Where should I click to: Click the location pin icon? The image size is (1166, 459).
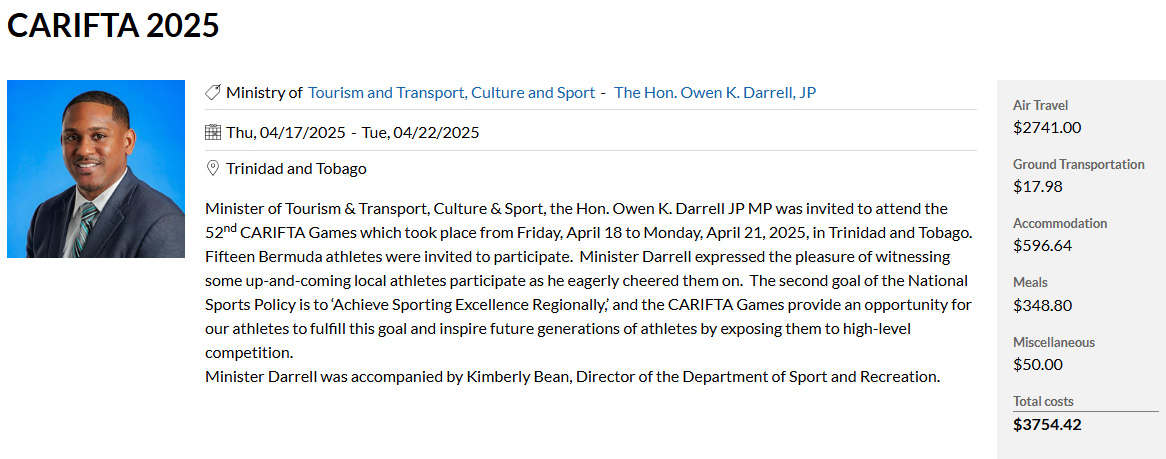click(212, 168)
